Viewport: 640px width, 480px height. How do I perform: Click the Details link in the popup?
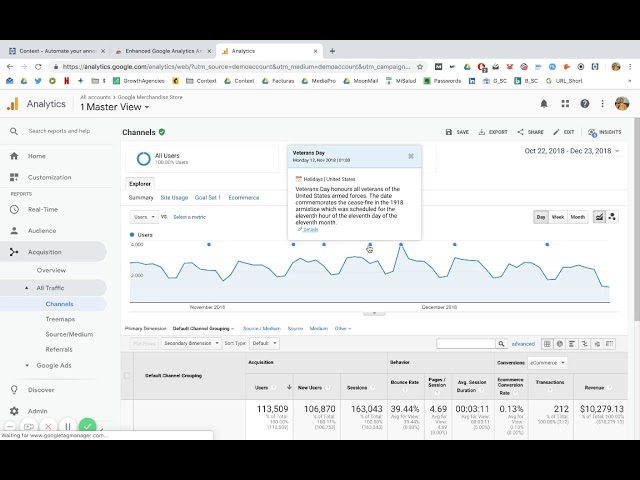click(x=310, y=229)
